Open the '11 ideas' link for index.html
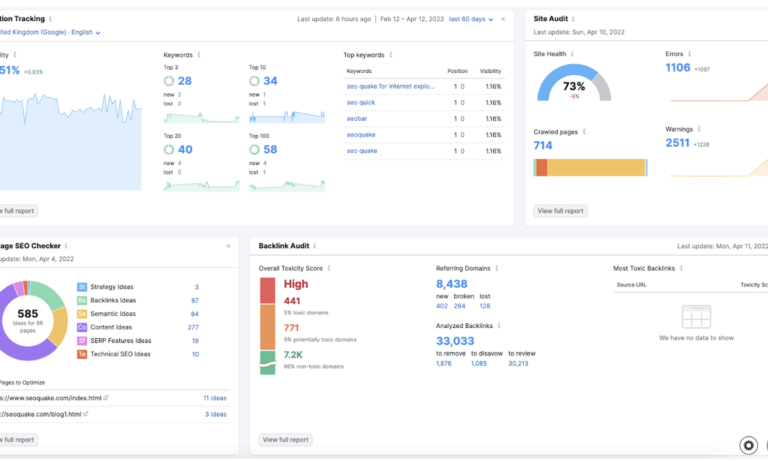 (x=214, y=398)
